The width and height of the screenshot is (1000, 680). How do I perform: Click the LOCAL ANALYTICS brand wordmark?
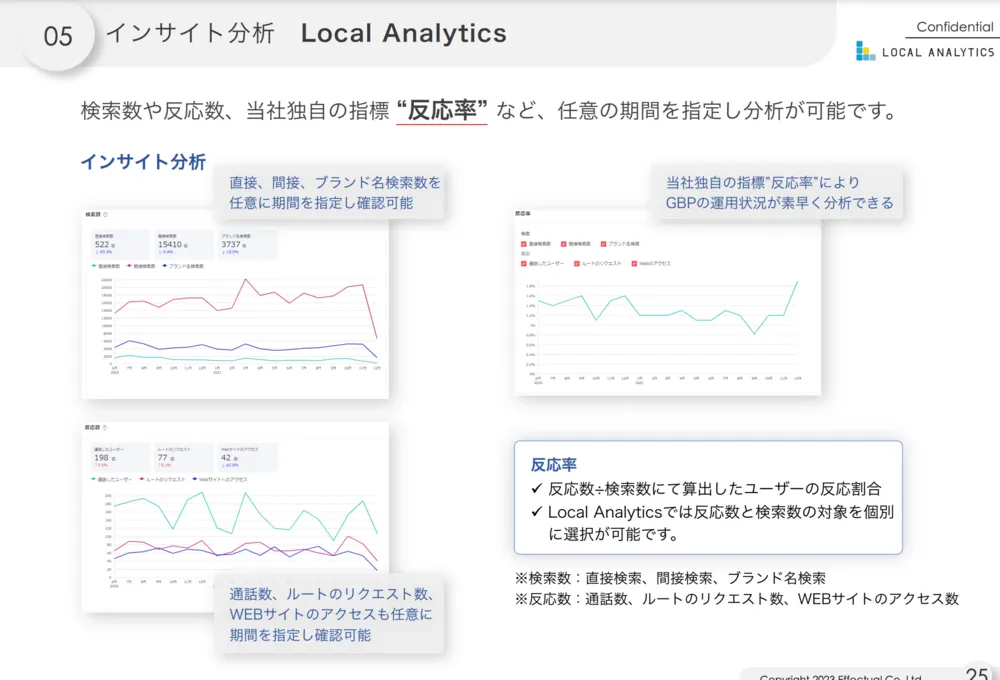(938, 52)
